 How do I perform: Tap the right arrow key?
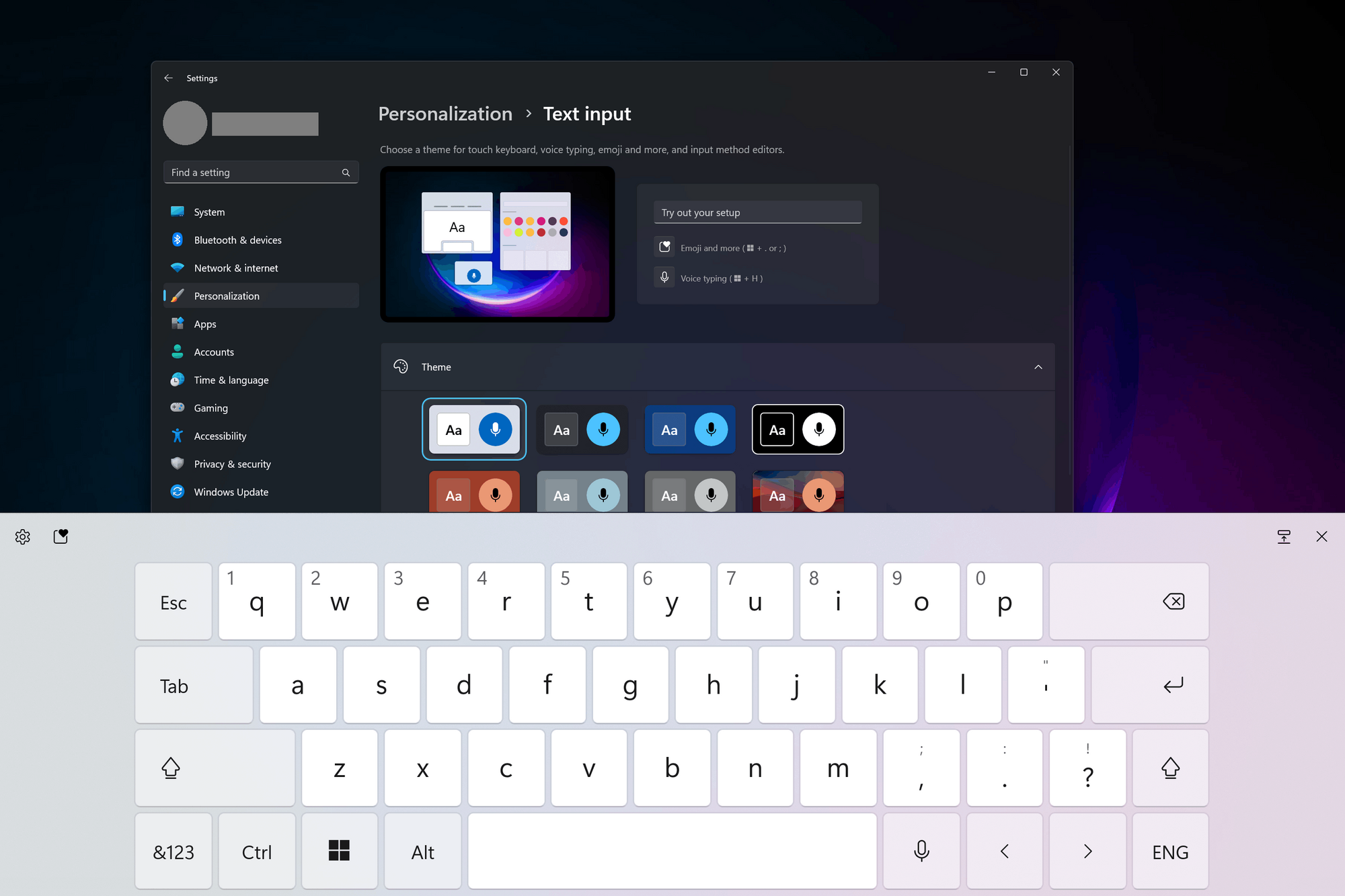(x=1087, y=851)
